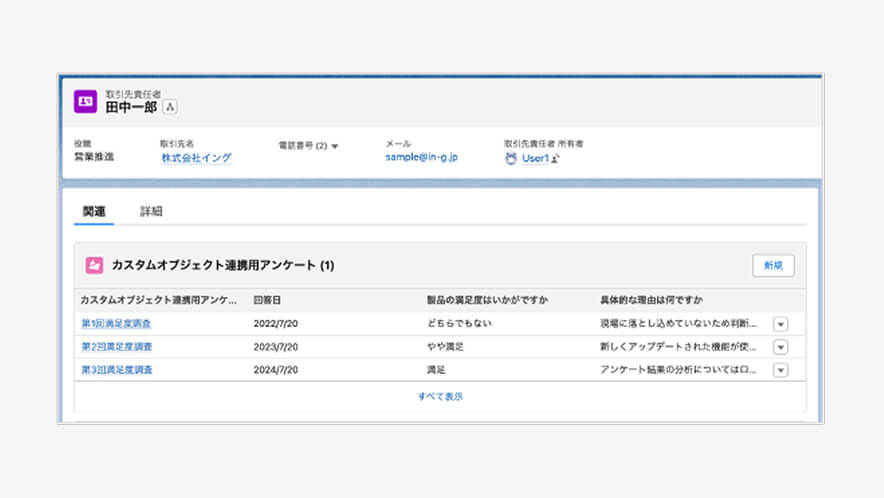The width and height of the screenshot is (884, 498).
Task: Click the 新規 button
Action: (x=773, y=265)
